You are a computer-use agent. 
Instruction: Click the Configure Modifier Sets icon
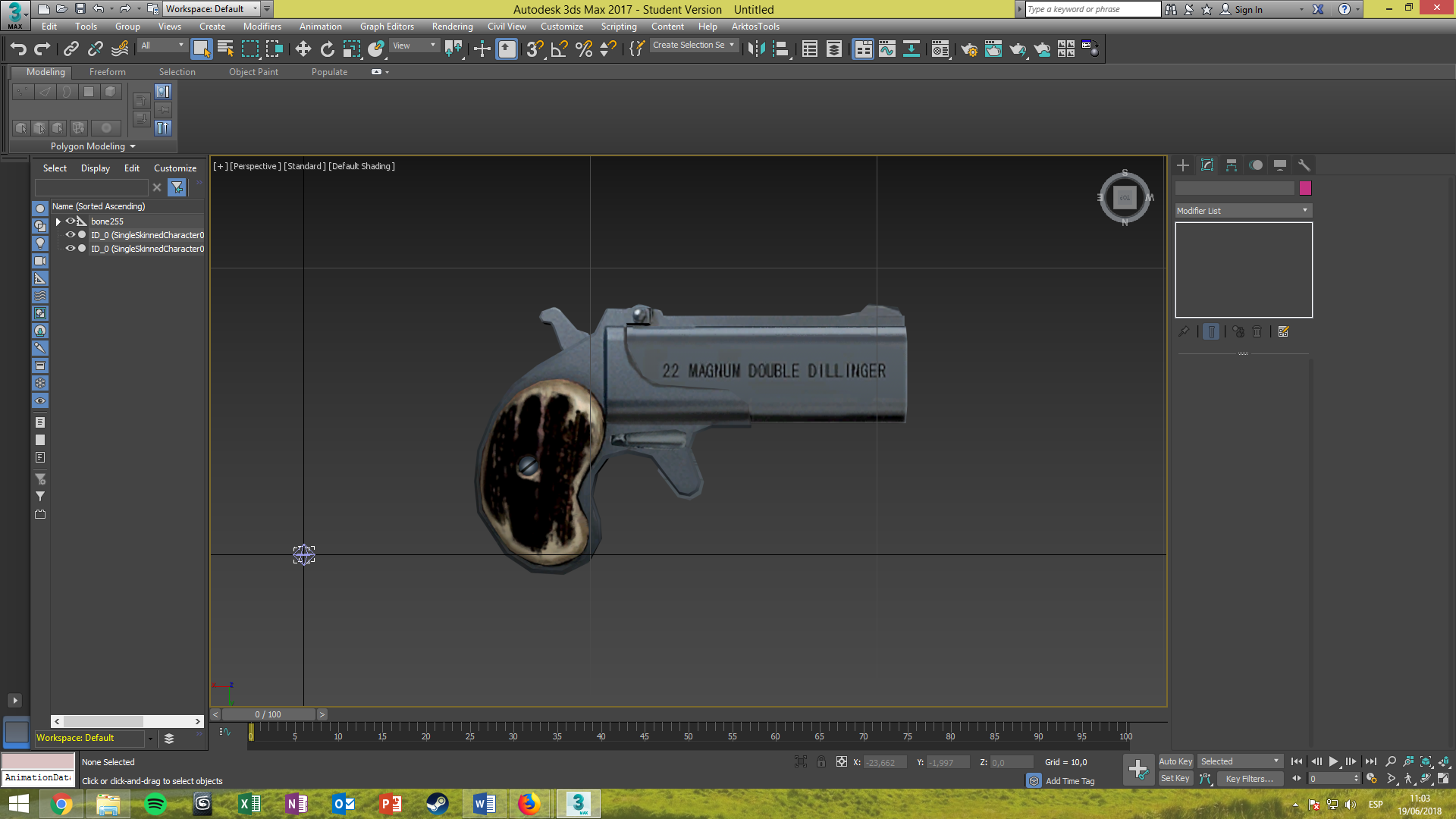(x=1283, y=332)
